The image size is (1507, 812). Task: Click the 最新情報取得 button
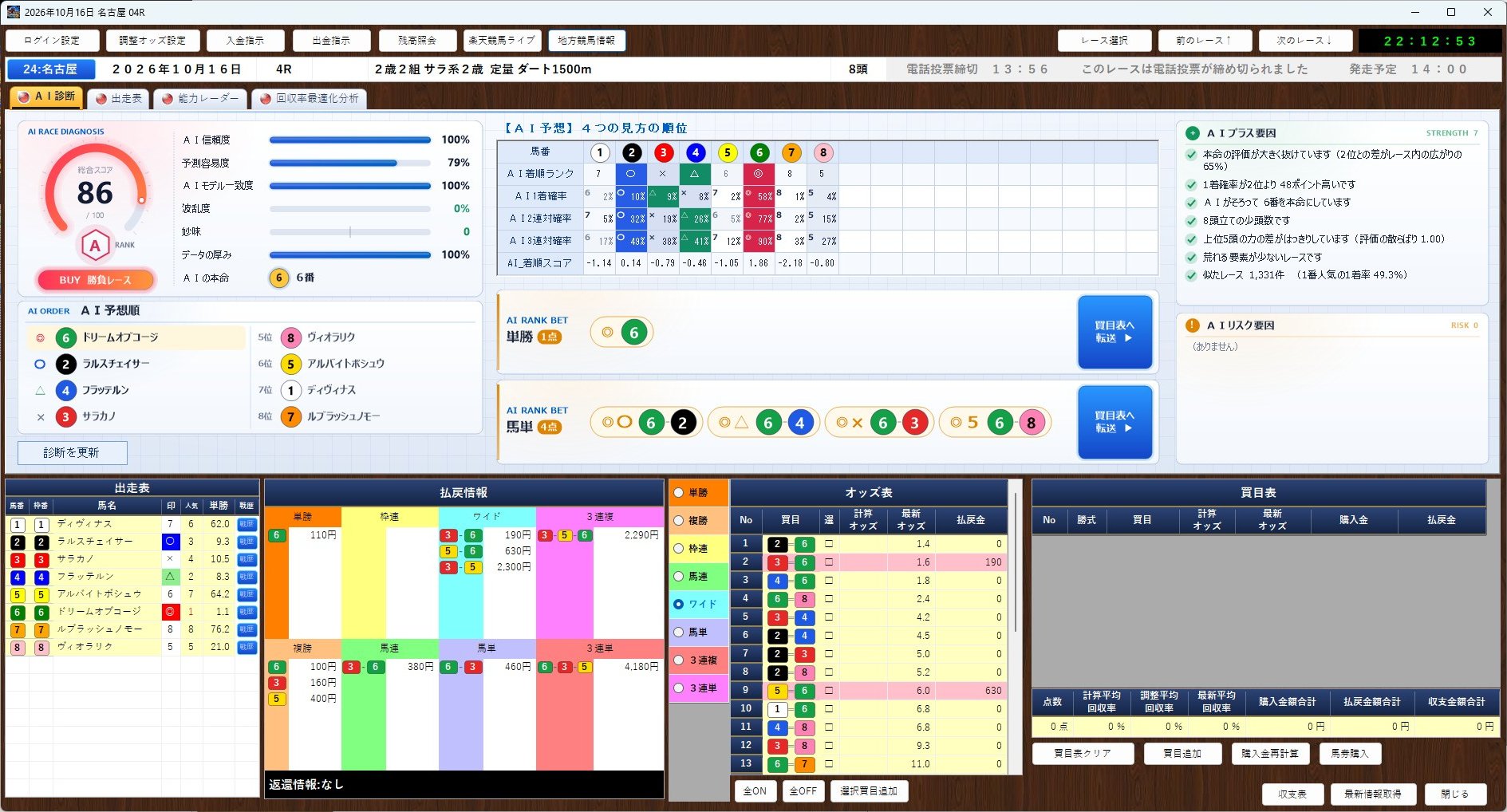(x=1372, y=794)
